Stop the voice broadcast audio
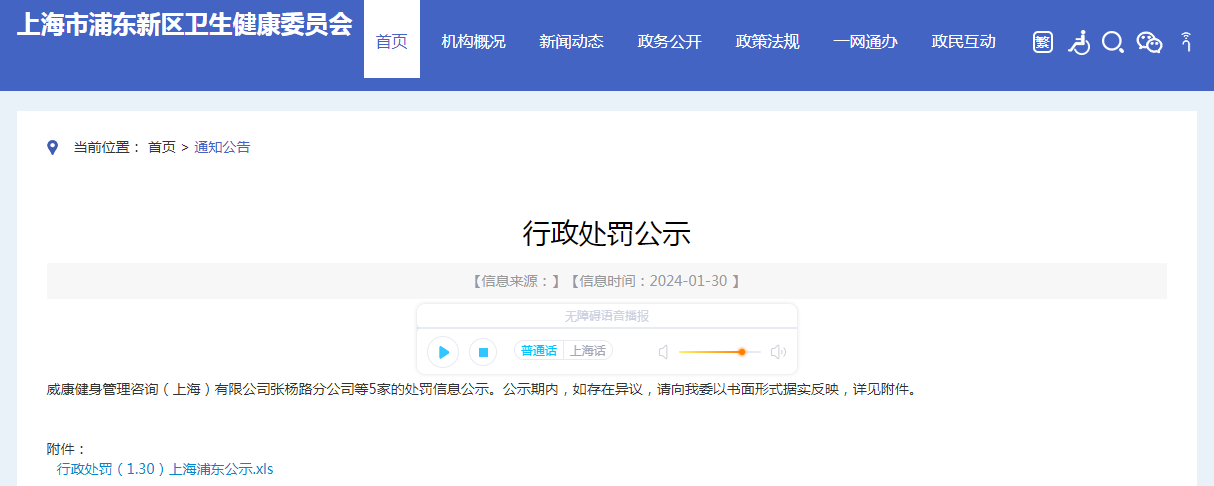This screenshot has height=486, width=1214. coord(483,352)
